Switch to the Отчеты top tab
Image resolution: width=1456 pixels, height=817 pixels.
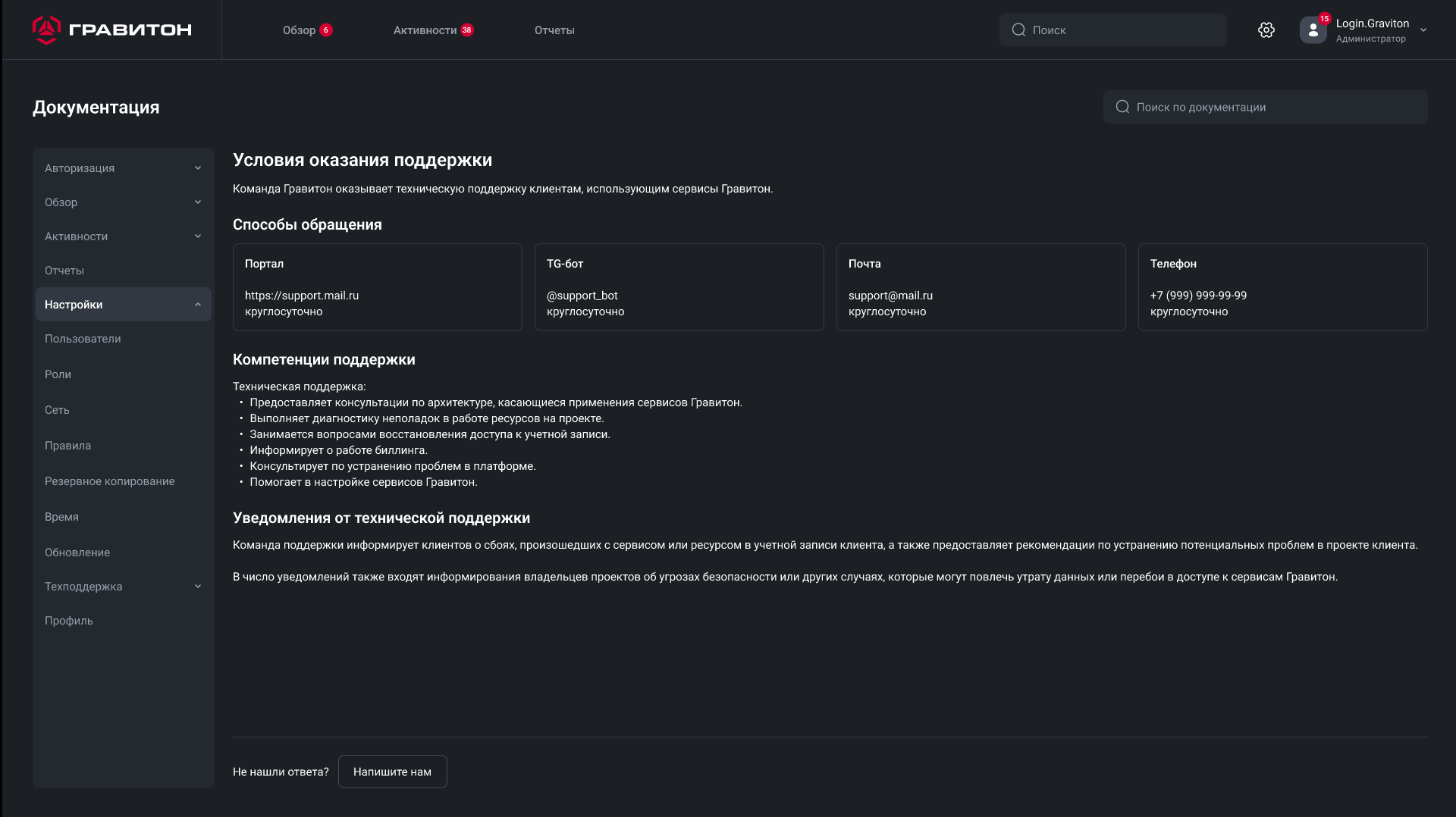[x=554, y=30]
